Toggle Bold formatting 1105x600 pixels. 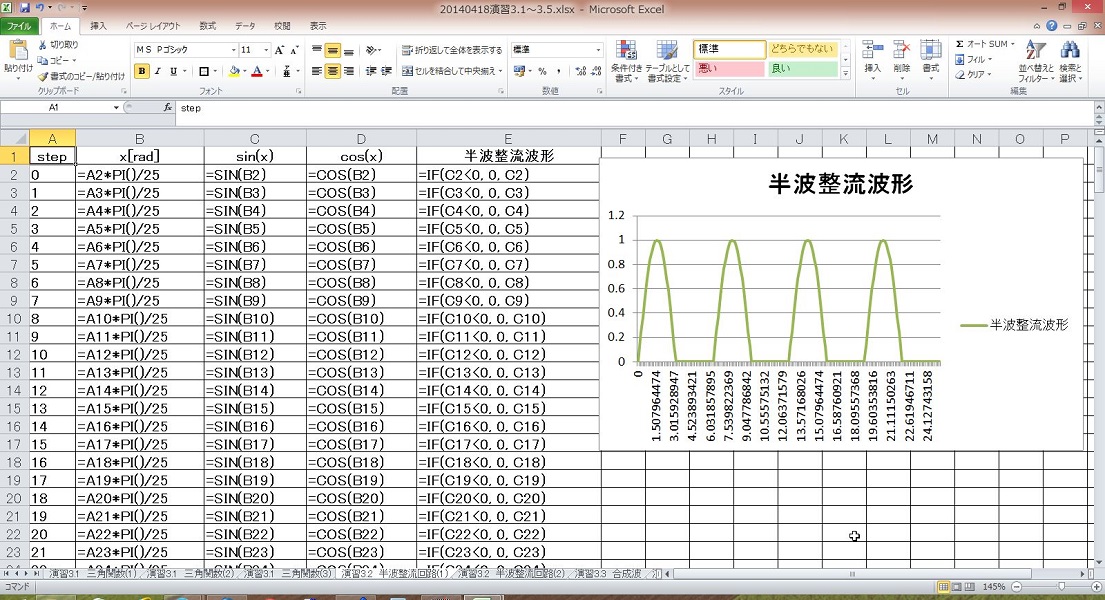[x=142, y=71]
